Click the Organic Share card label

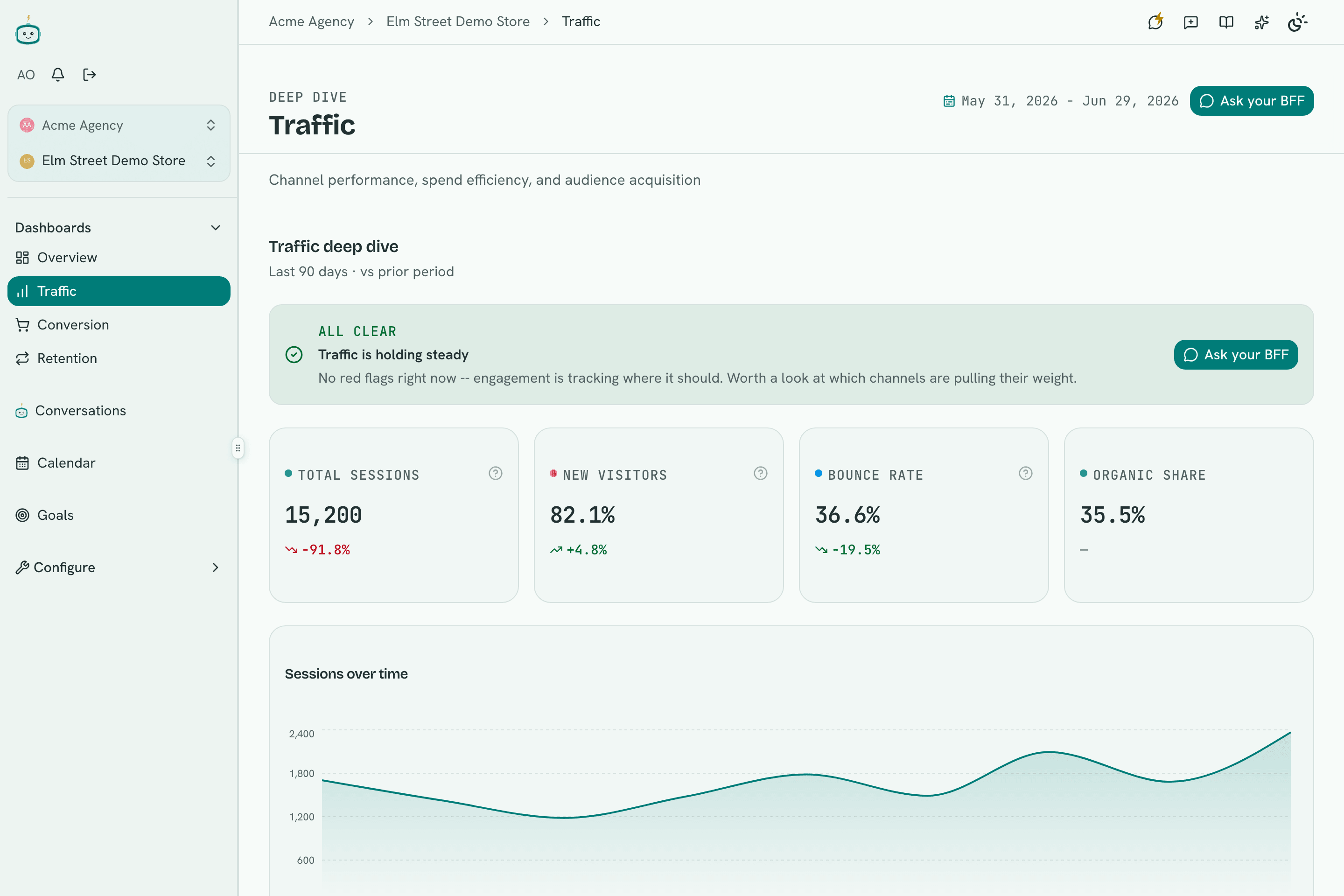pyautogui.click(x=1149, y=475)
